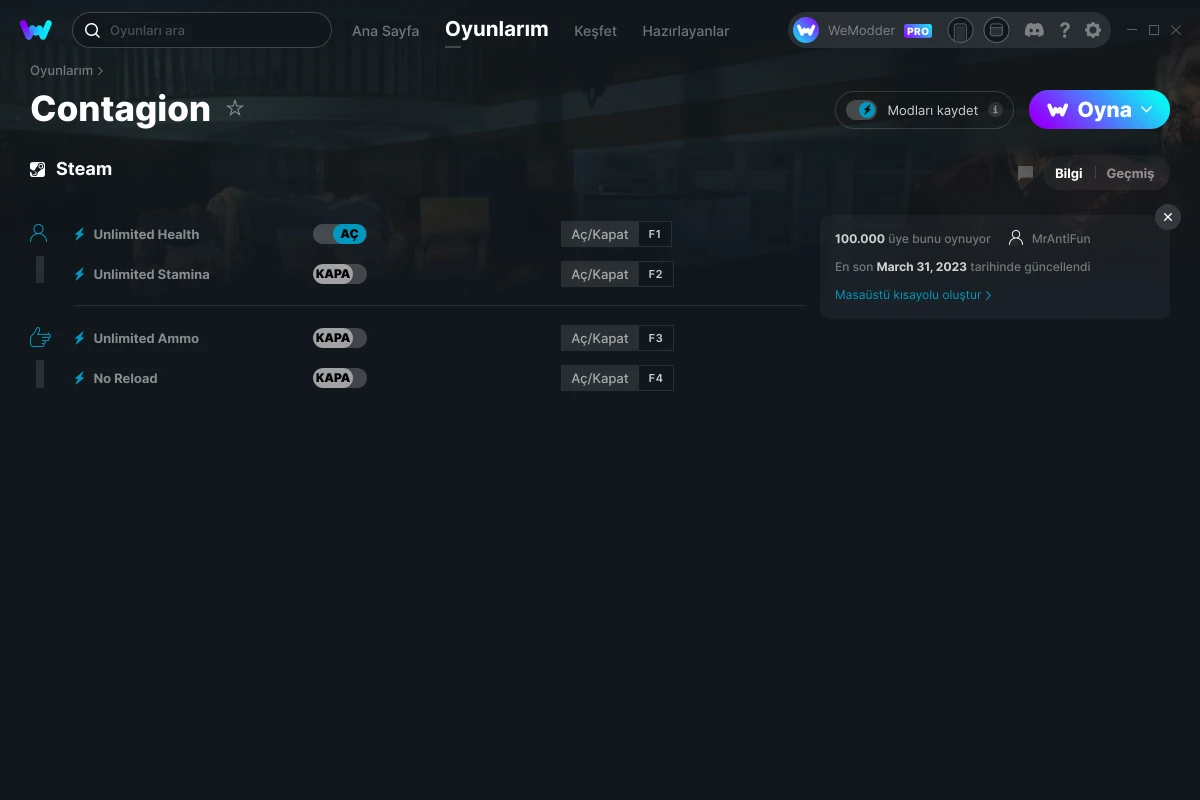Select the Oyunlarım tab
Image resolution: width=1200 pixels, height=800 pixels.
coord(497,29)
